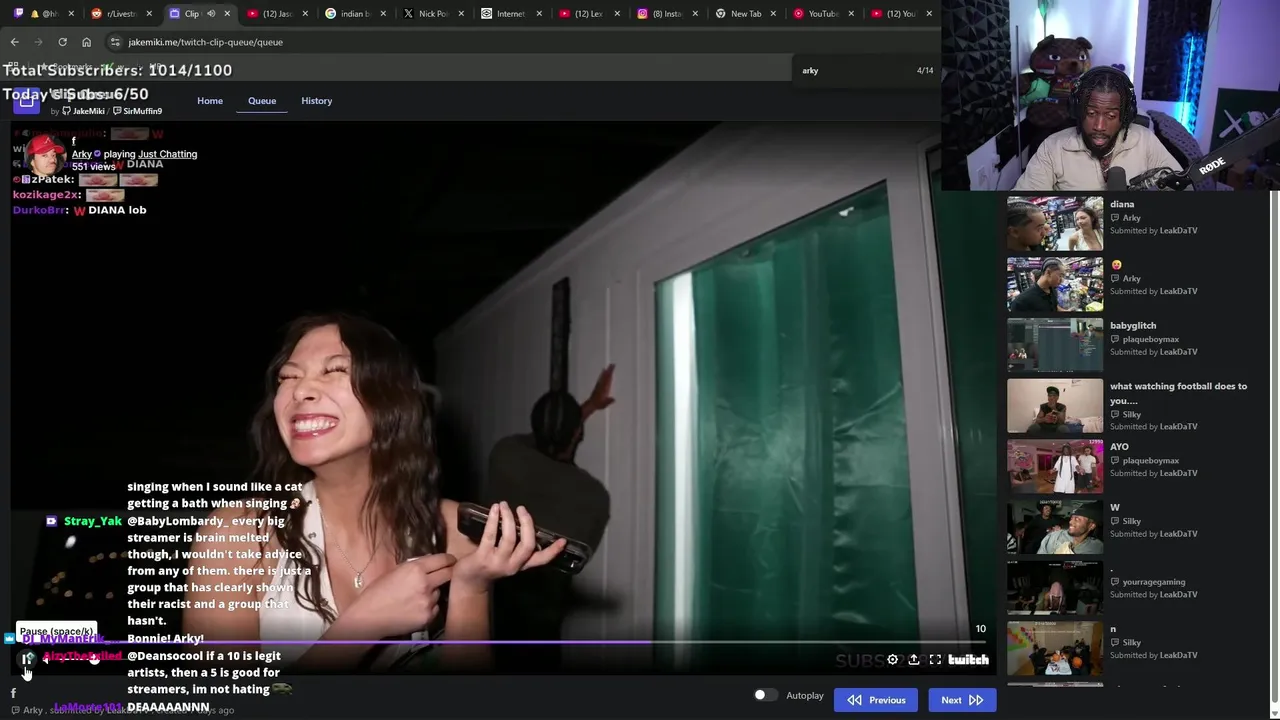This screenshot has height=720, width=1280.
Task: Select the Queue tab
Action: click(262, 101)
